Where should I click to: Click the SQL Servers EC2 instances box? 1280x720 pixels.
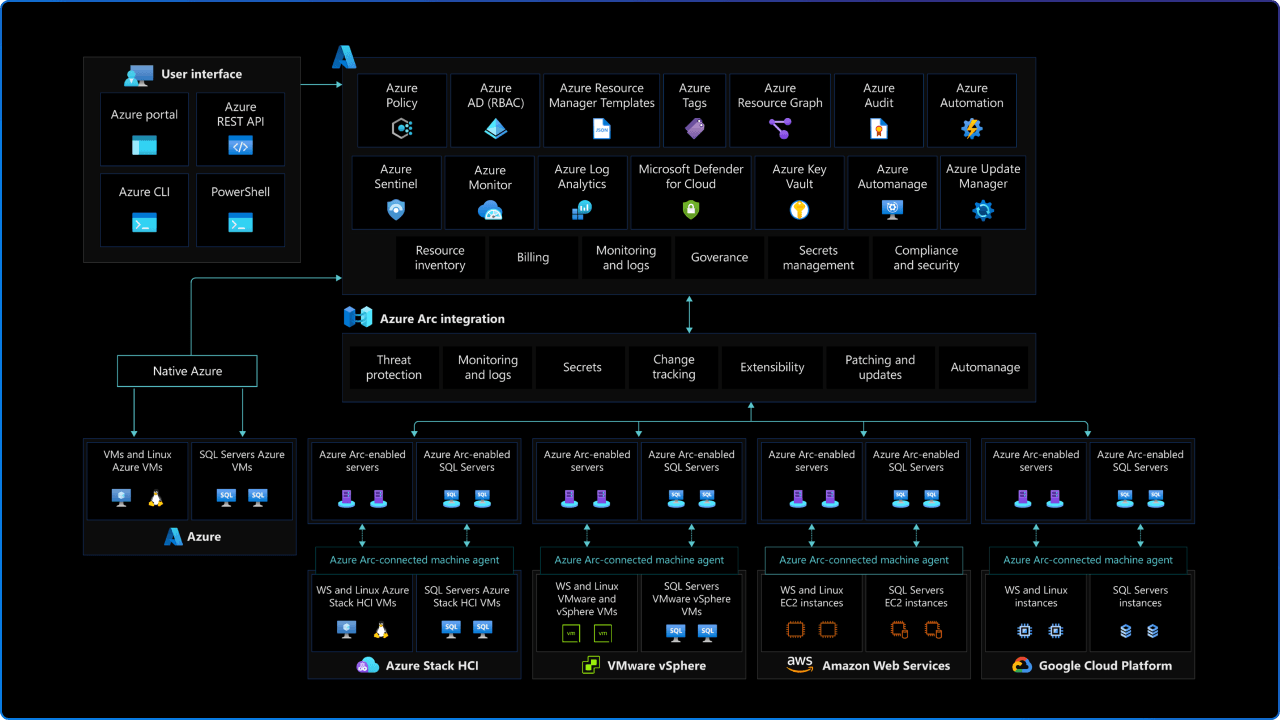(915, 612)
